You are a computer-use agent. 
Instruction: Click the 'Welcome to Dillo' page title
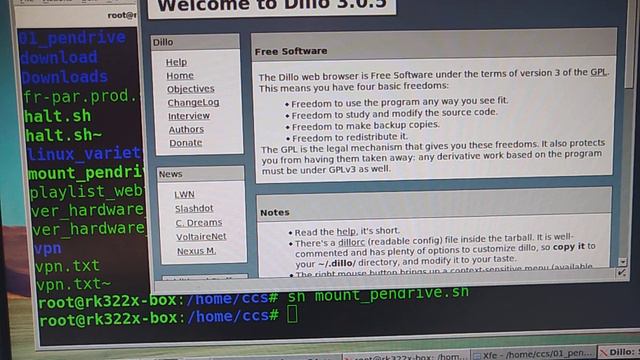[x=272, y=5]
